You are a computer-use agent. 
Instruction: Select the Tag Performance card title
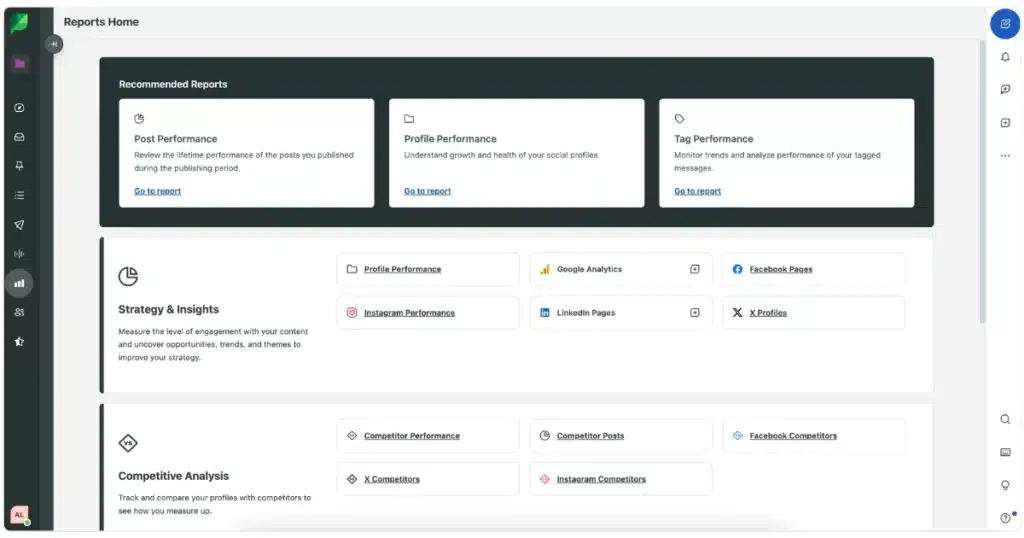click(x=713, y=139)
